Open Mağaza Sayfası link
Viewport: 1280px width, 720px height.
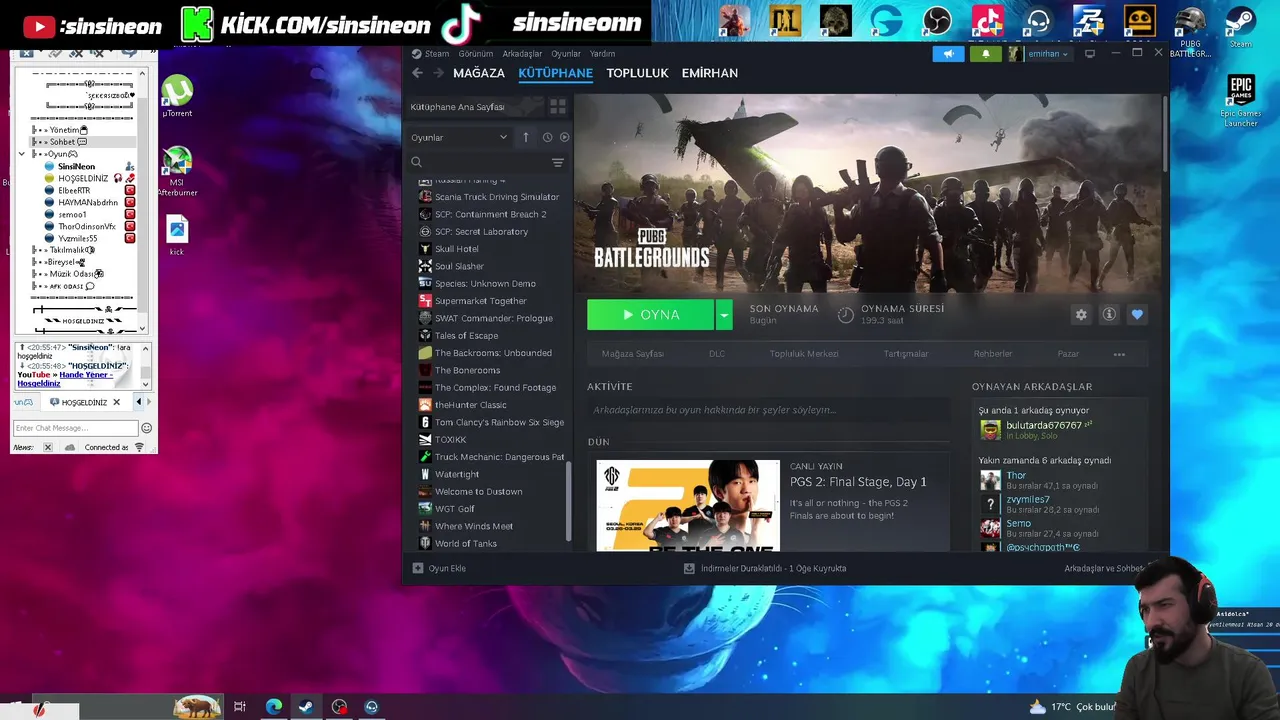point(632,354)
